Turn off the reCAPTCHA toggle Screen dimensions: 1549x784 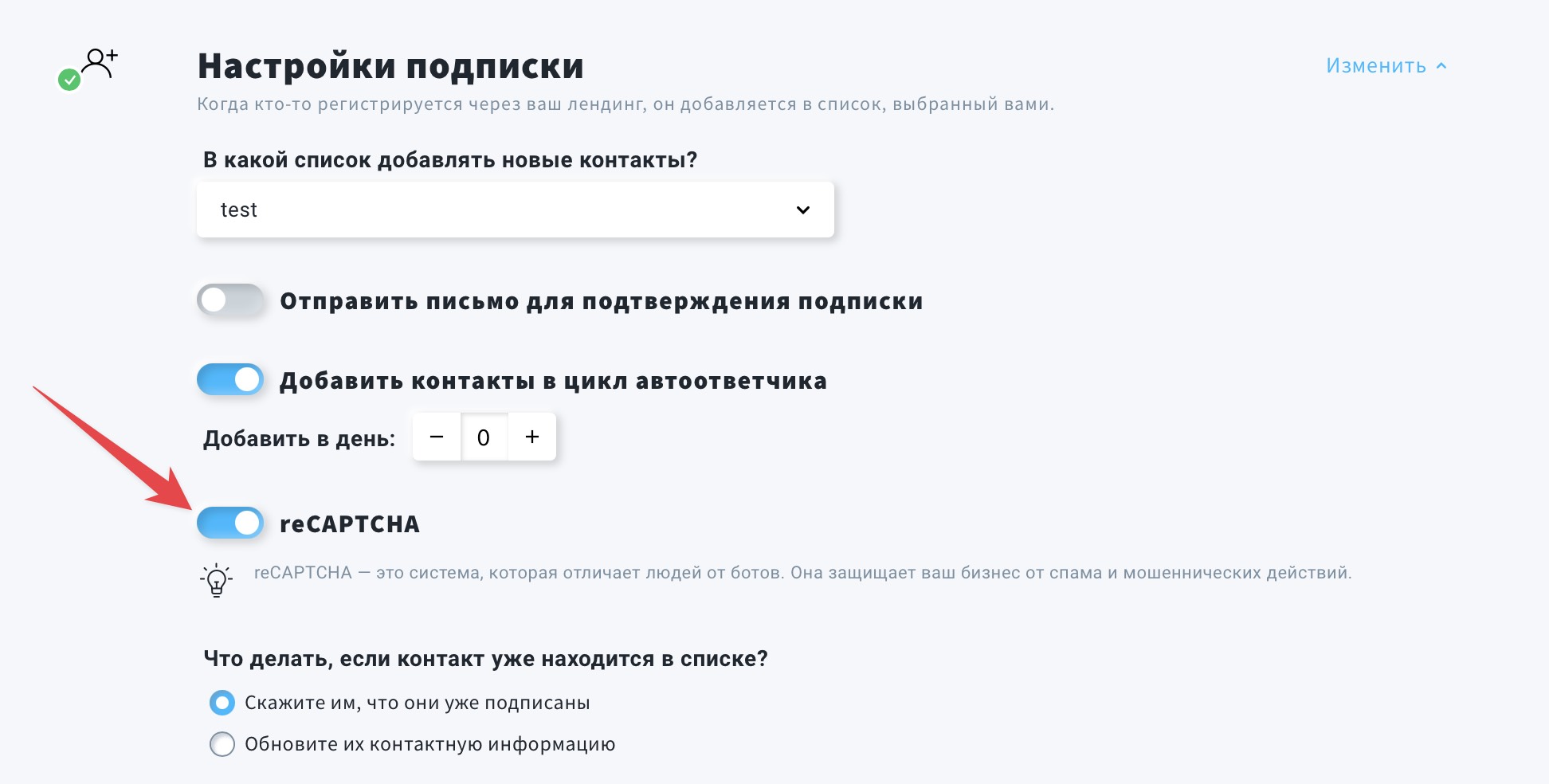[x=230, y=523]
